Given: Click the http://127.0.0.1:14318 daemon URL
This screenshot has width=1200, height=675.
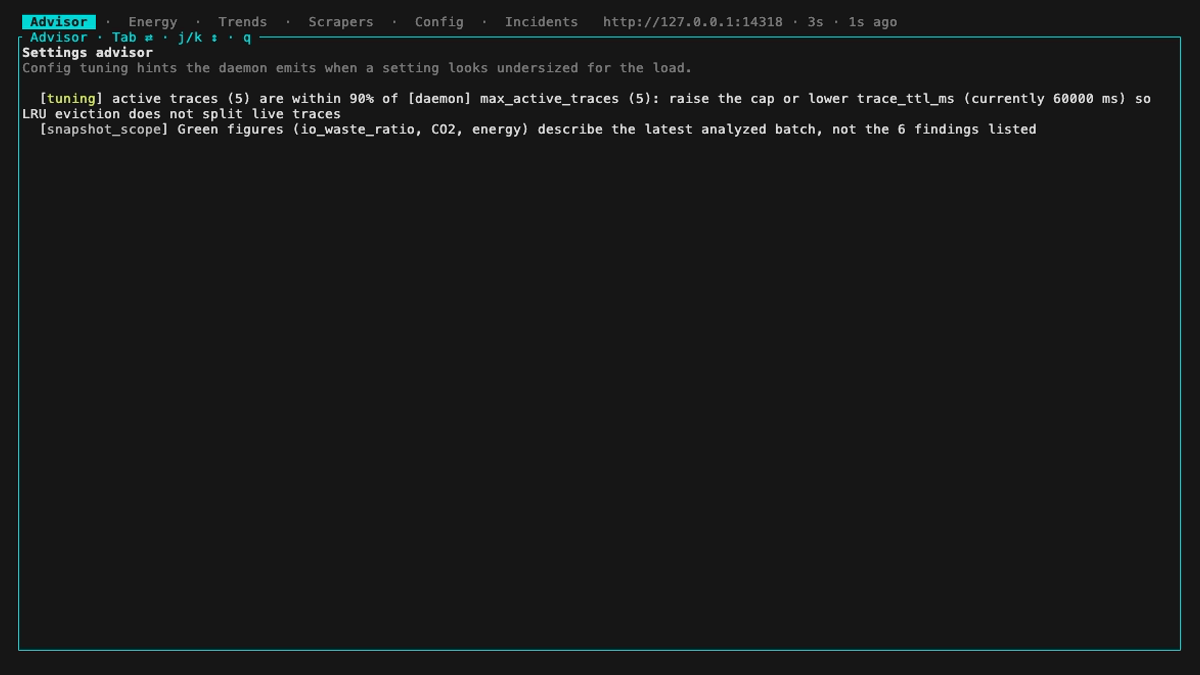Looking at the screenshot, I should click(693, 22).
